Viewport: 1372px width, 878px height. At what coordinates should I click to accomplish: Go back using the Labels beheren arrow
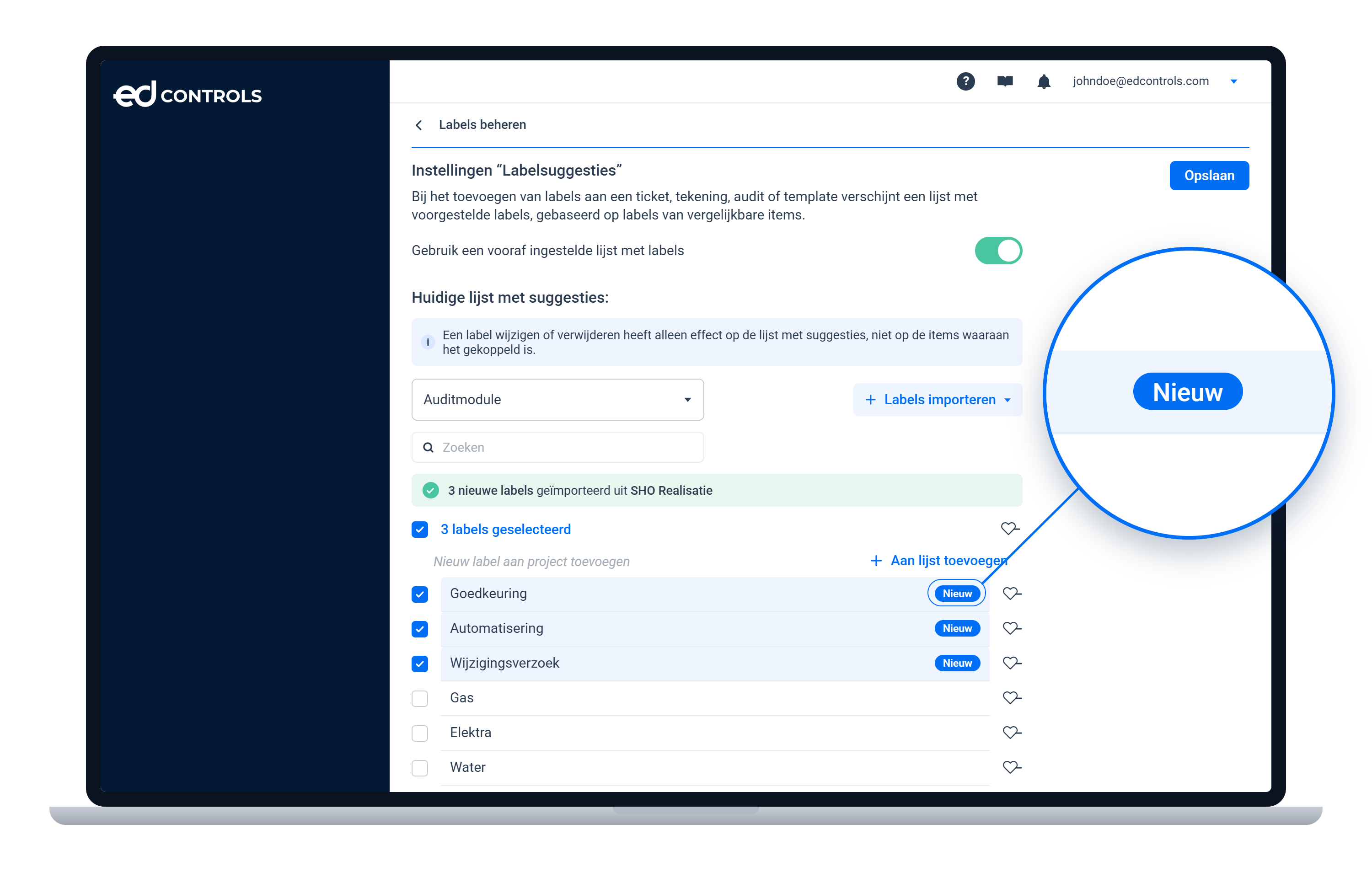click(419, 125)
